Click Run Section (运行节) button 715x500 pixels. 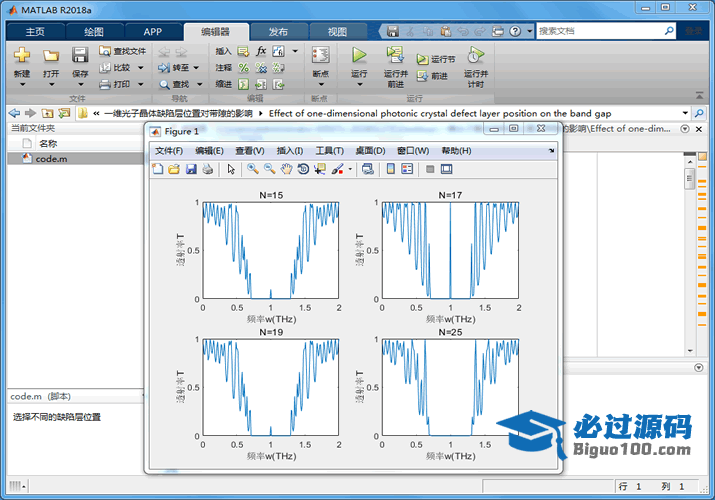click(x=436, y=59)
